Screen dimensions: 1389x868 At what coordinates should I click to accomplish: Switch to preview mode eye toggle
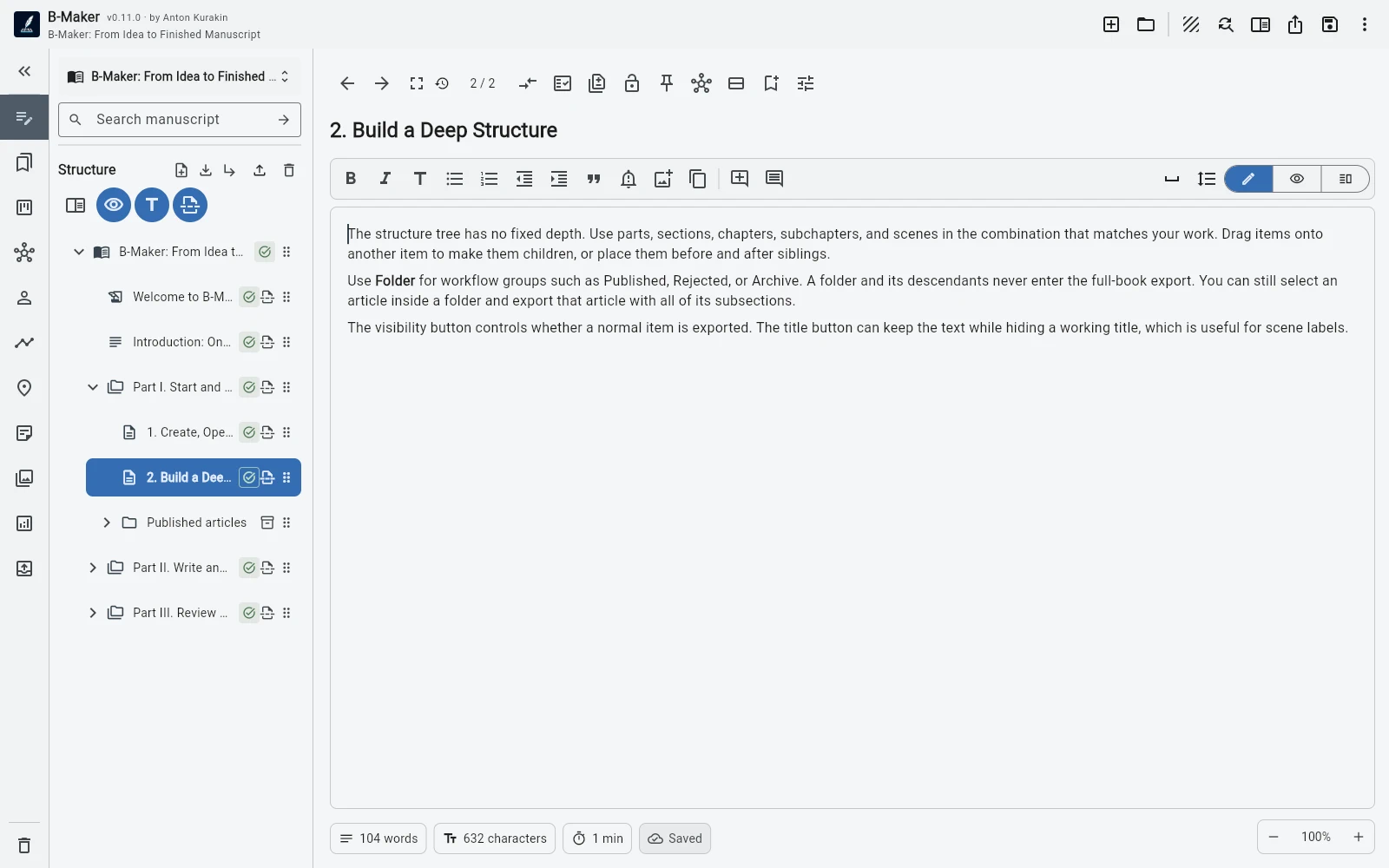pyautogui.click(x=1297, y=179)
